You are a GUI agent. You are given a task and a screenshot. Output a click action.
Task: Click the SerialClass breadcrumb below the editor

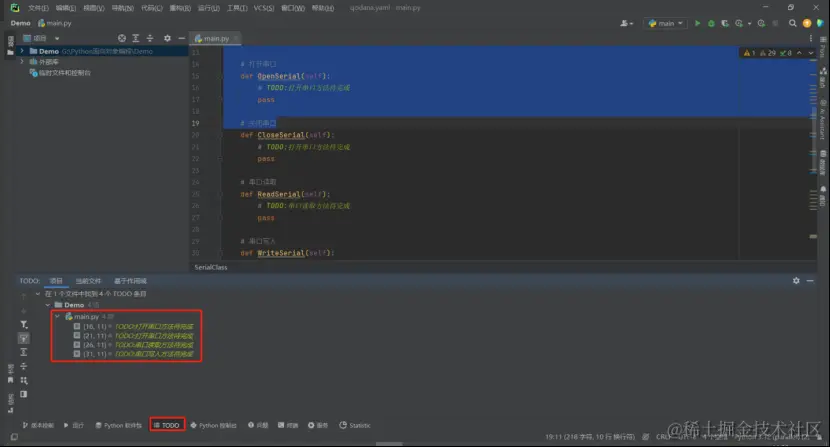click(x=211, y=267)
